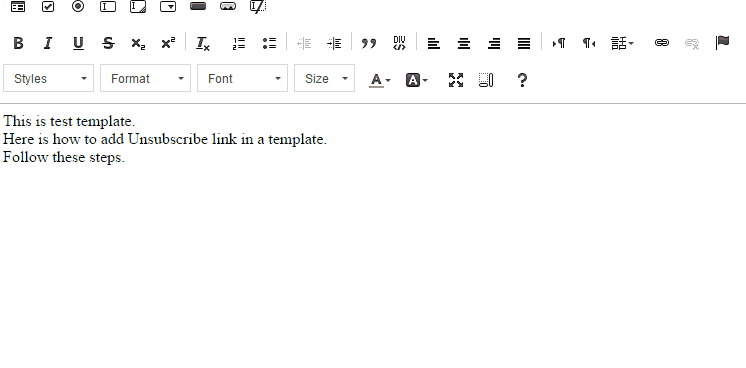This screenshot has width=746, height=368.
Task: Open the Set language dropdown
Action: [622, 43]
